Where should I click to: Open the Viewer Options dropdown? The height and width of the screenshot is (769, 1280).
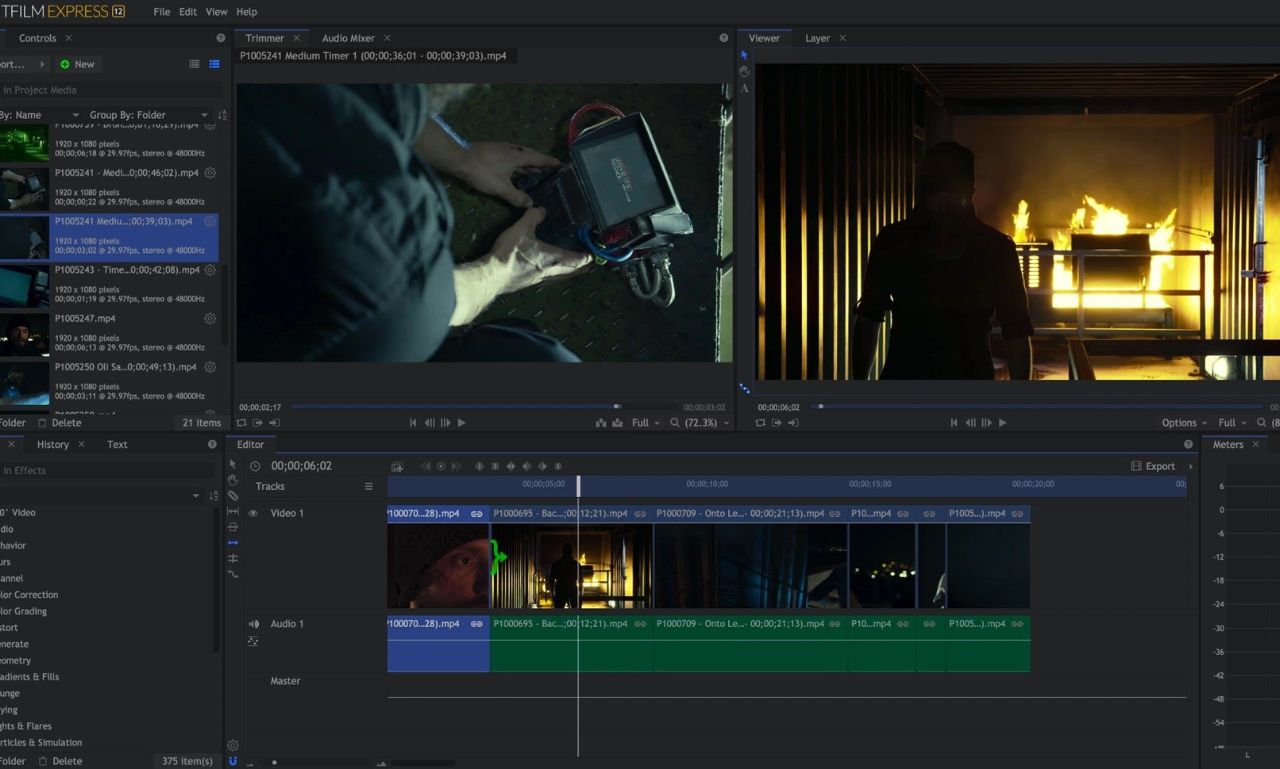pyautogui.click(x=1184, y=423)
